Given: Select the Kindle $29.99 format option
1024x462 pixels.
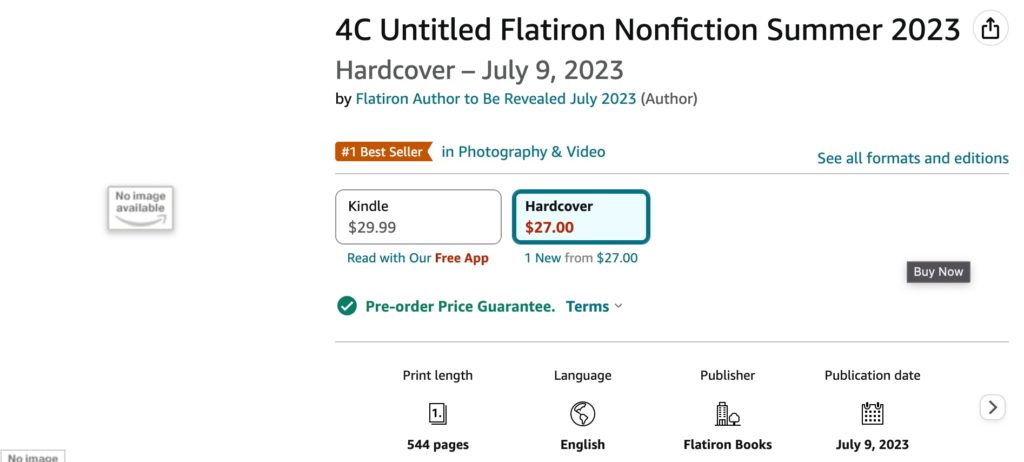Looking at the screenshot, I should tap(418, 217).
